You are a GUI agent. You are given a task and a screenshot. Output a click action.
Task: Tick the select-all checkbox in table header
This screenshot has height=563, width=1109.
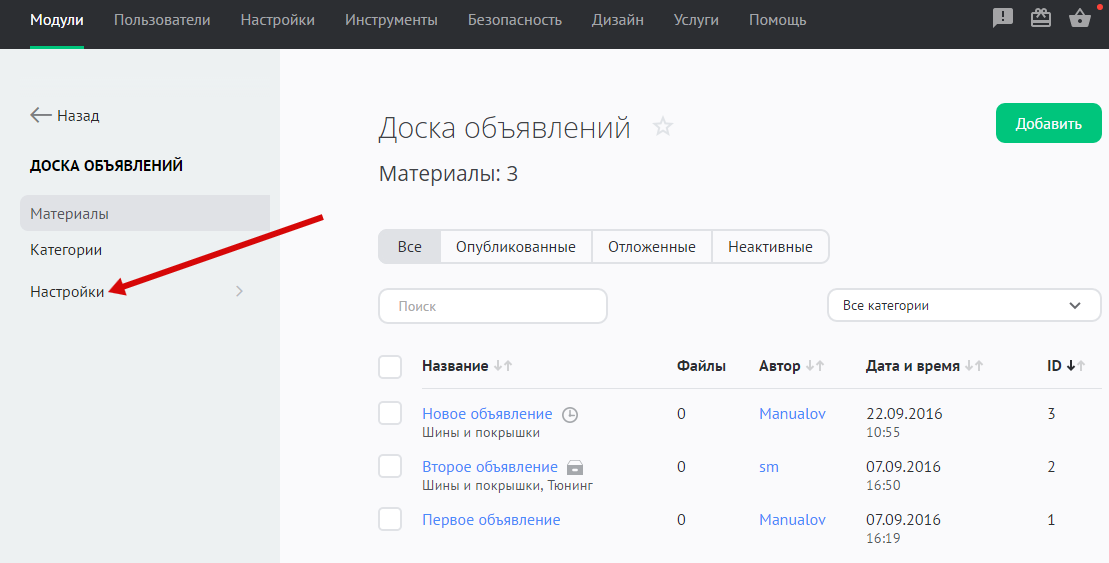point(390,367)
